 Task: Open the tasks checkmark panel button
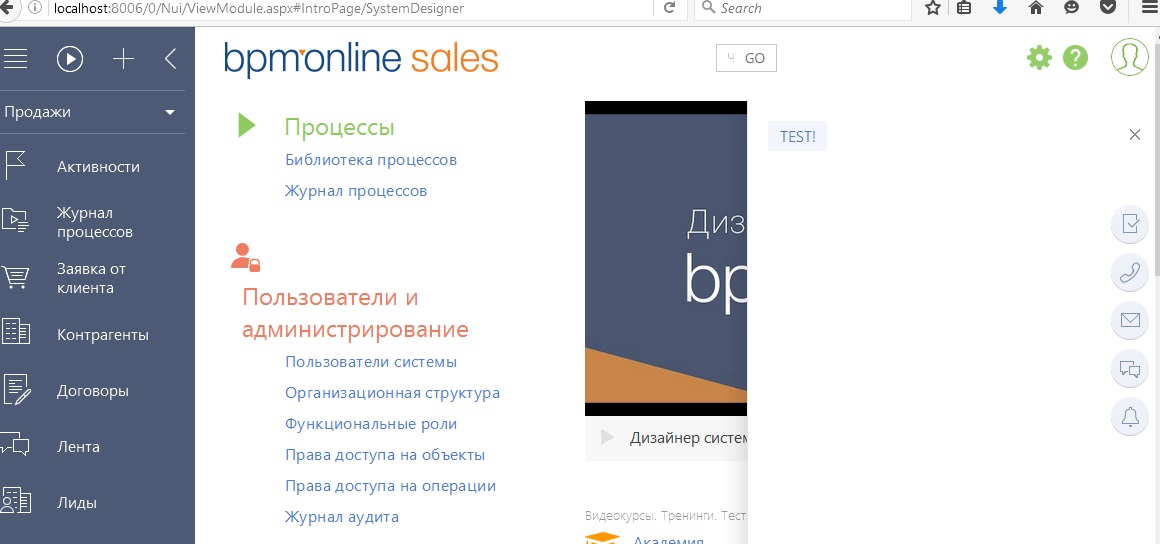[1130, 224]
